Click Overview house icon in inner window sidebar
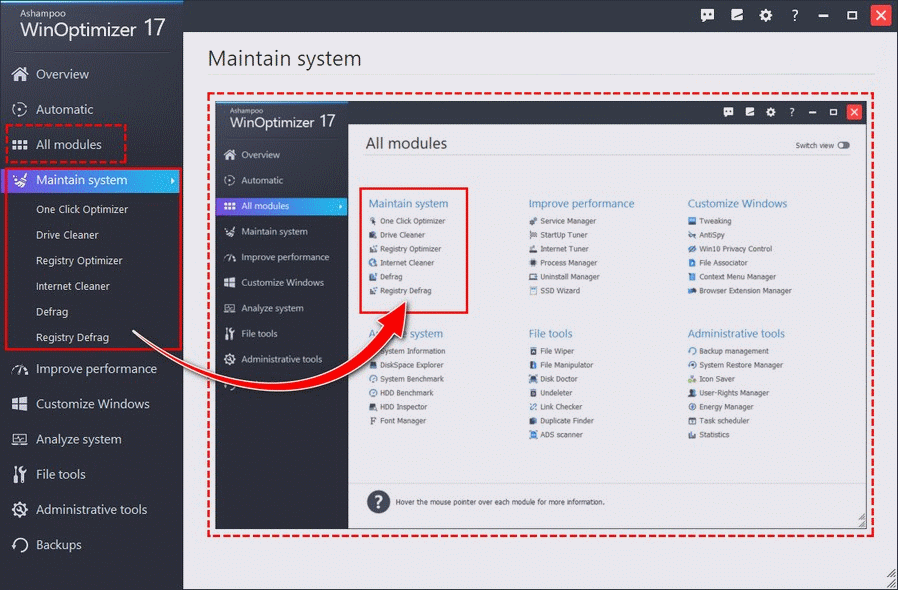 coord(230,155)
